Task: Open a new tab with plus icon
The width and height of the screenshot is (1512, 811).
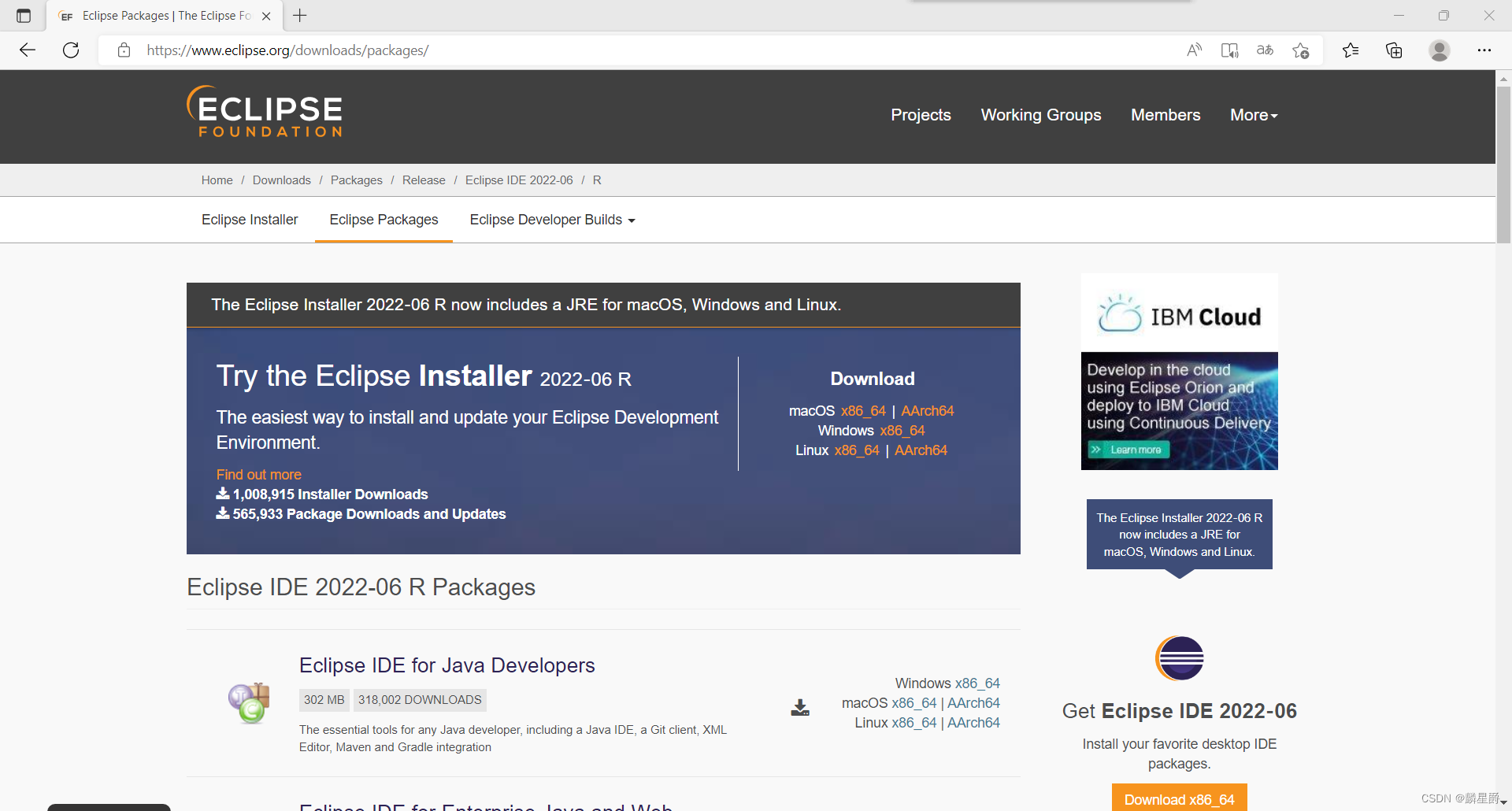Action: (x=300, y=16)
